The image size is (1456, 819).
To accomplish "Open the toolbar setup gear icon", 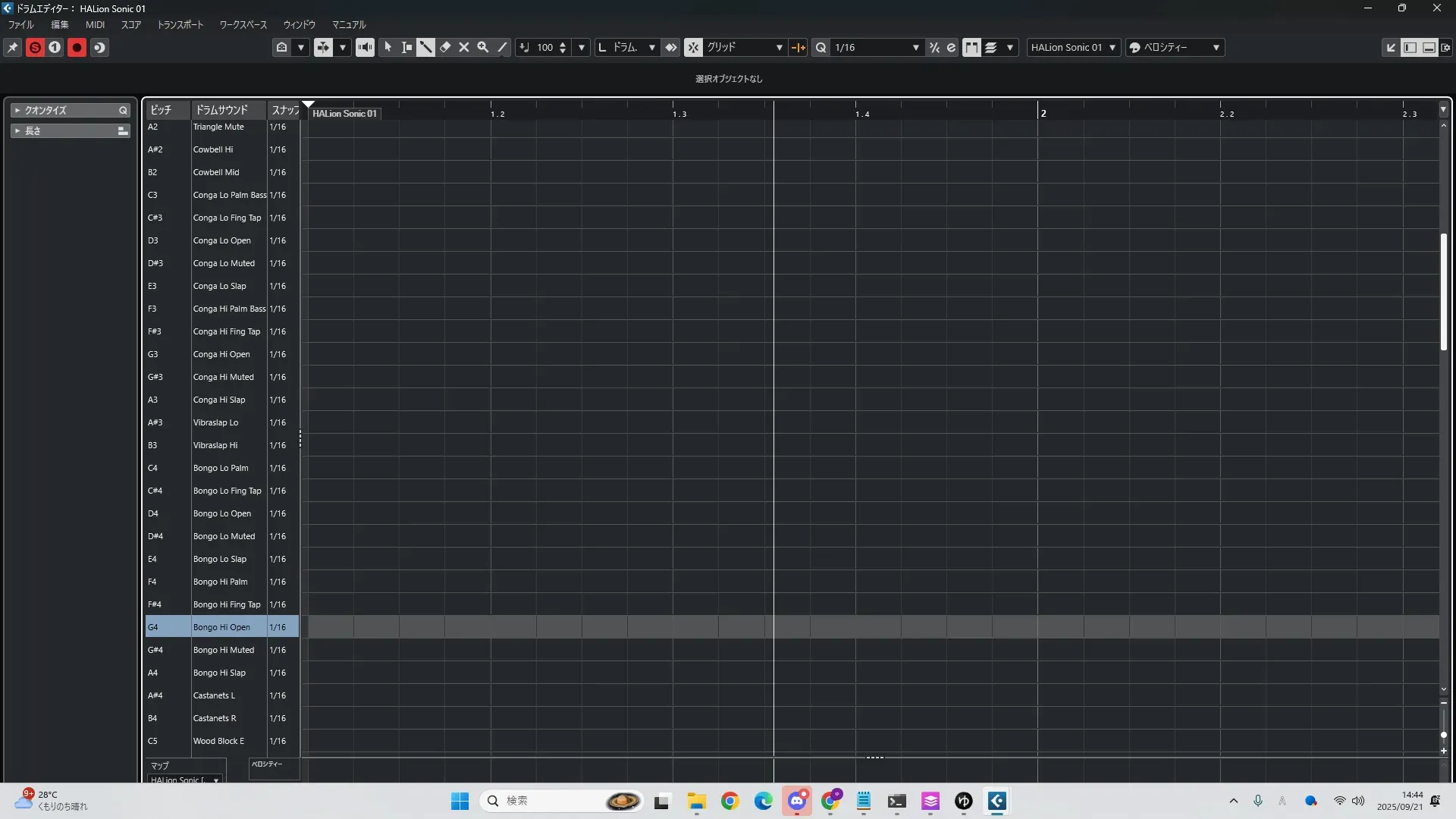I will tap(1445, 47).
